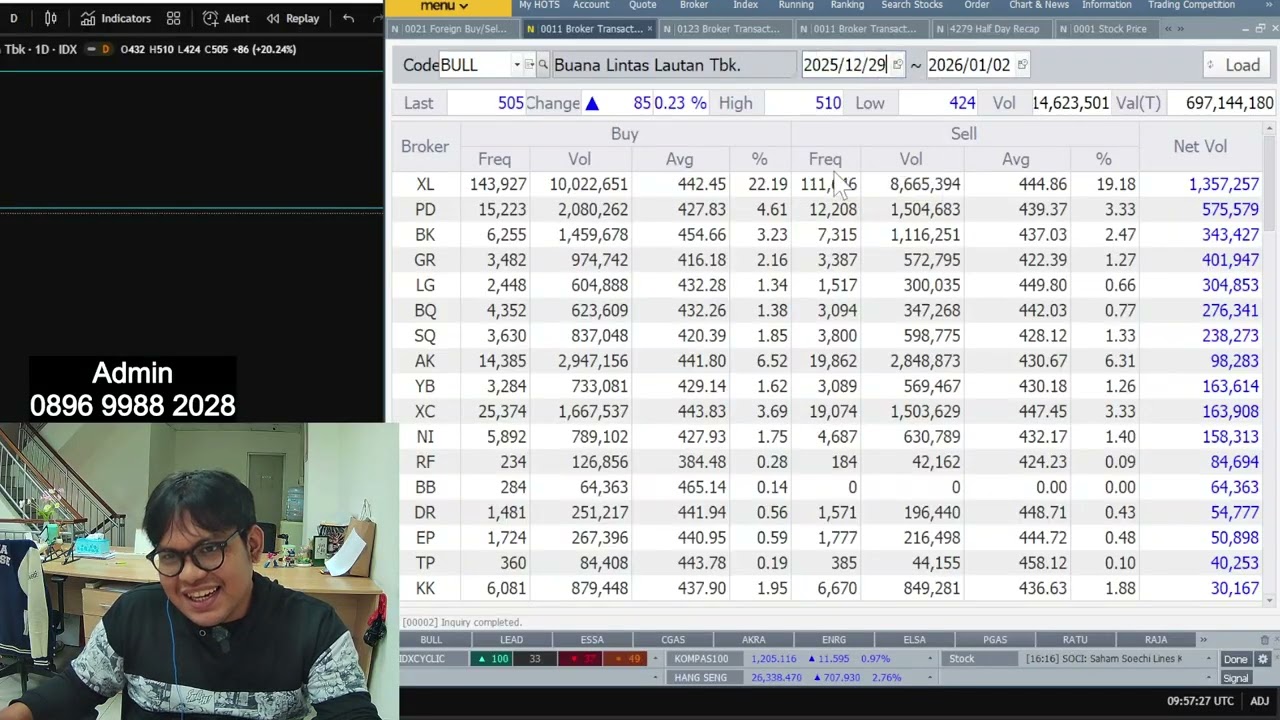Viewport: 1280px width, 720px height.
Task: Open the Trading Competition menu
Action: (1191, 5)
